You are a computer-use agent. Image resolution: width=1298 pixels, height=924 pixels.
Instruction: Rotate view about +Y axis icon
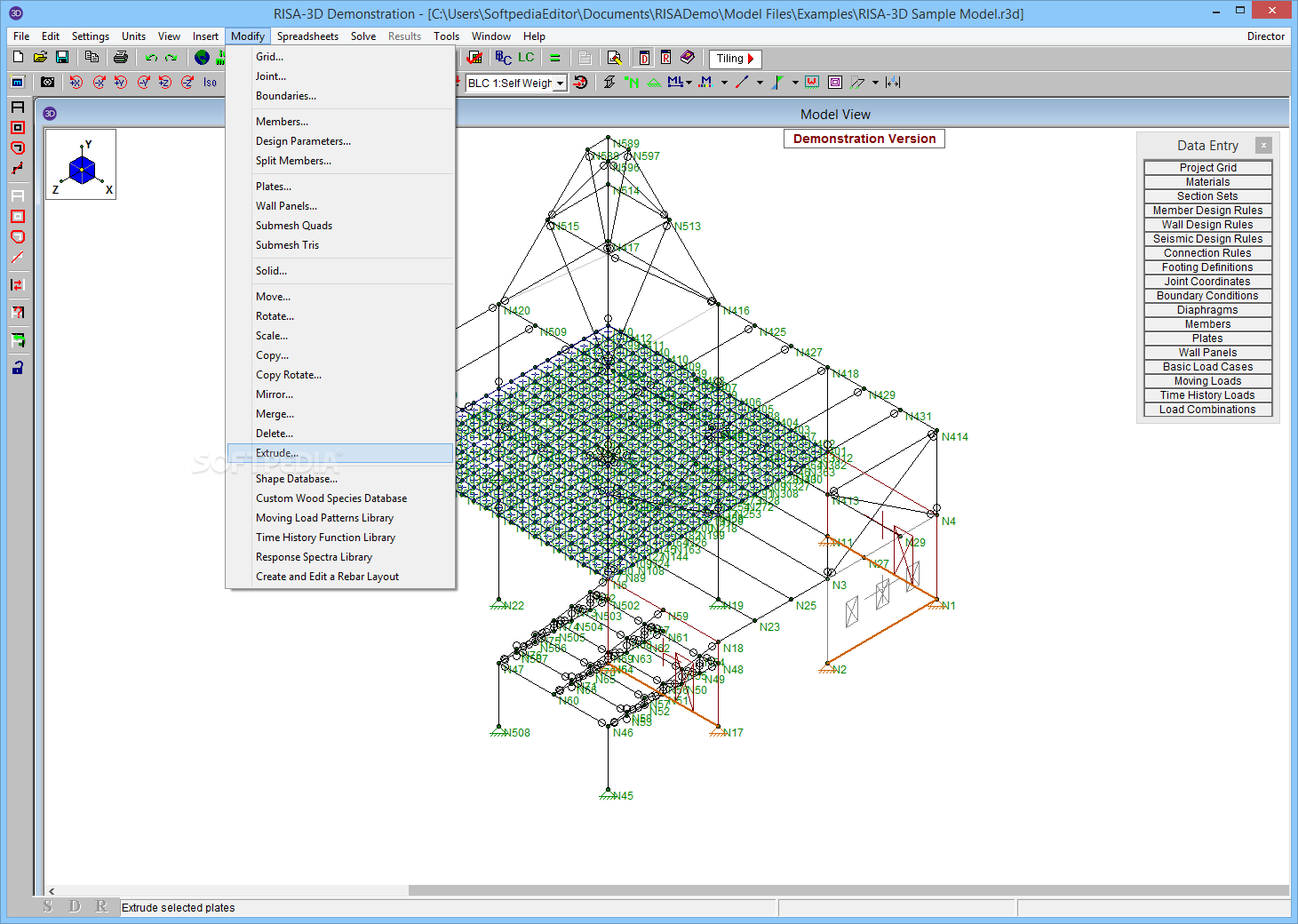coord(121,82)
